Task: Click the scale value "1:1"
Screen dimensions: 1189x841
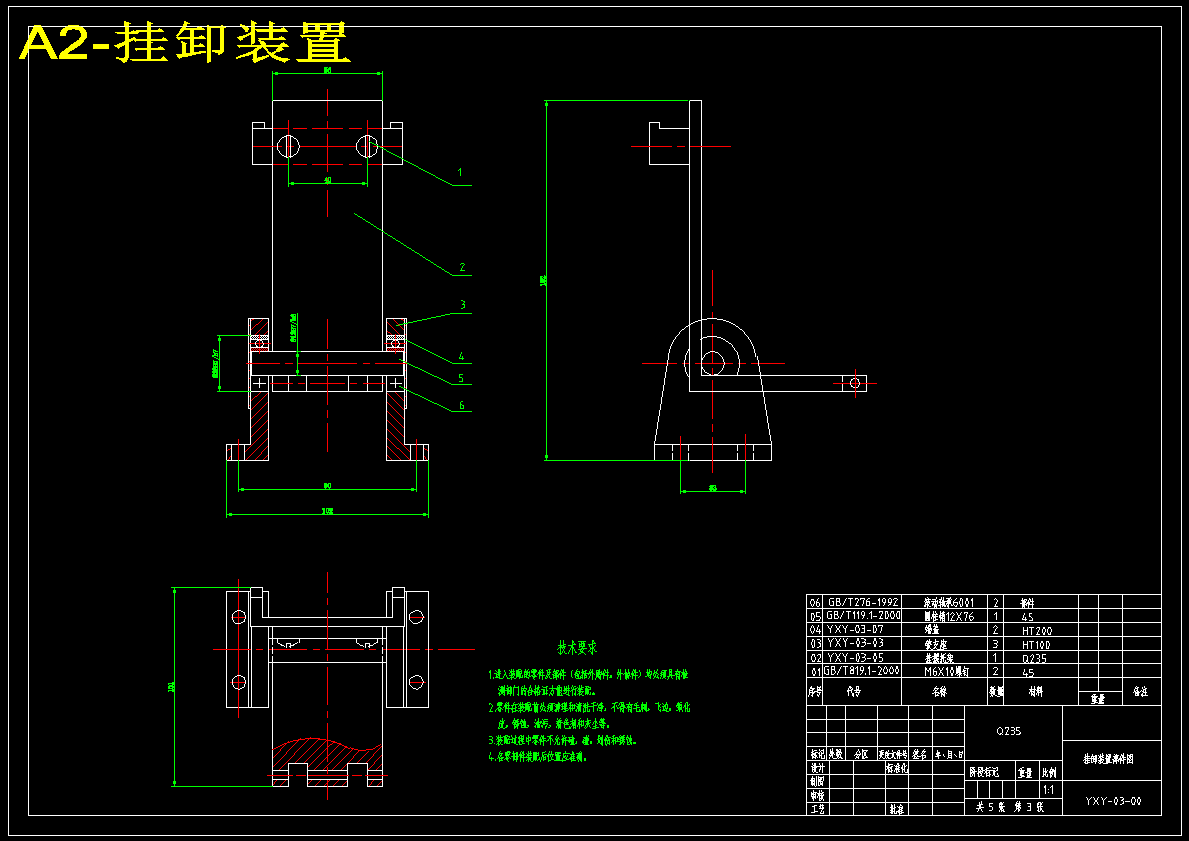Action: (x=1049, y=790)
